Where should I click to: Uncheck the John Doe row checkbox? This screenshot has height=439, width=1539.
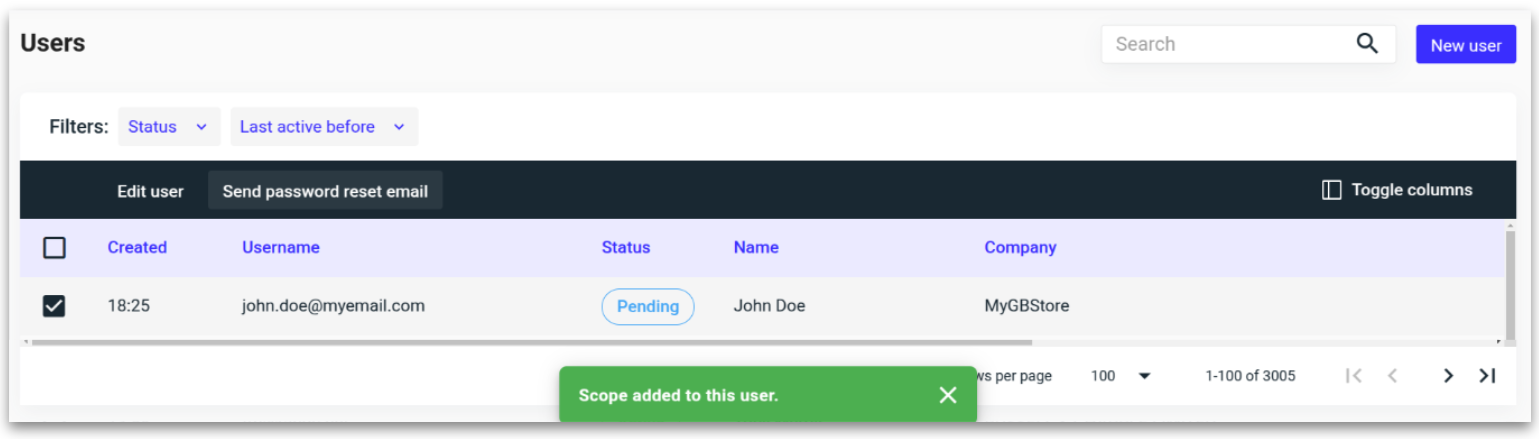click(x=55, y=306)
